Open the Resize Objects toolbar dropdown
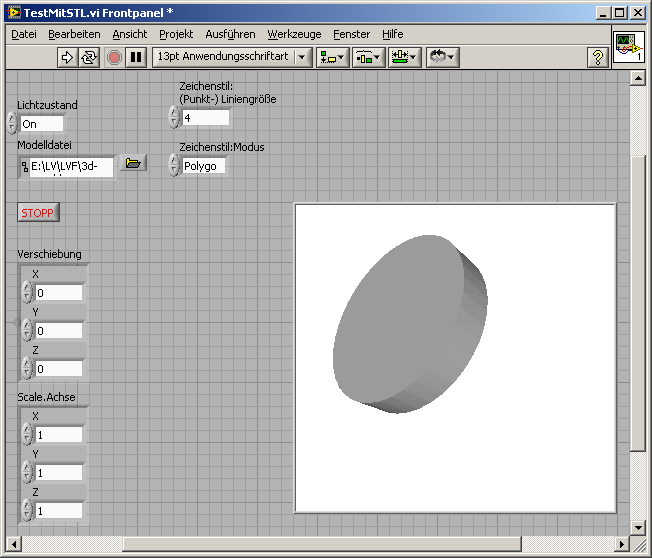Image resolution: width=652 pixels, height=558 pixels. pos(404,57)
